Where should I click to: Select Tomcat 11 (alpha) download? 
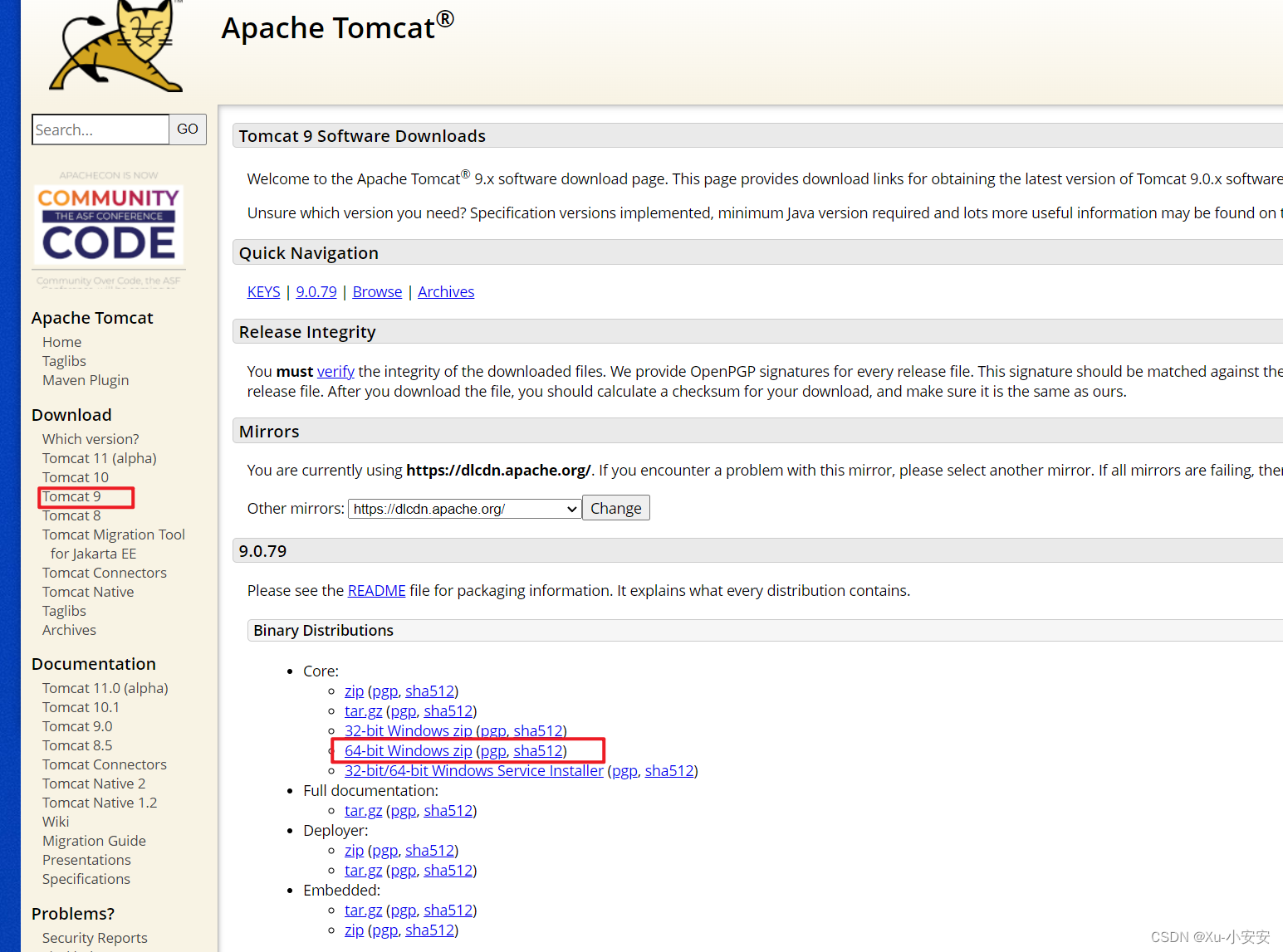pyautogui.click(x=99, y=458)
